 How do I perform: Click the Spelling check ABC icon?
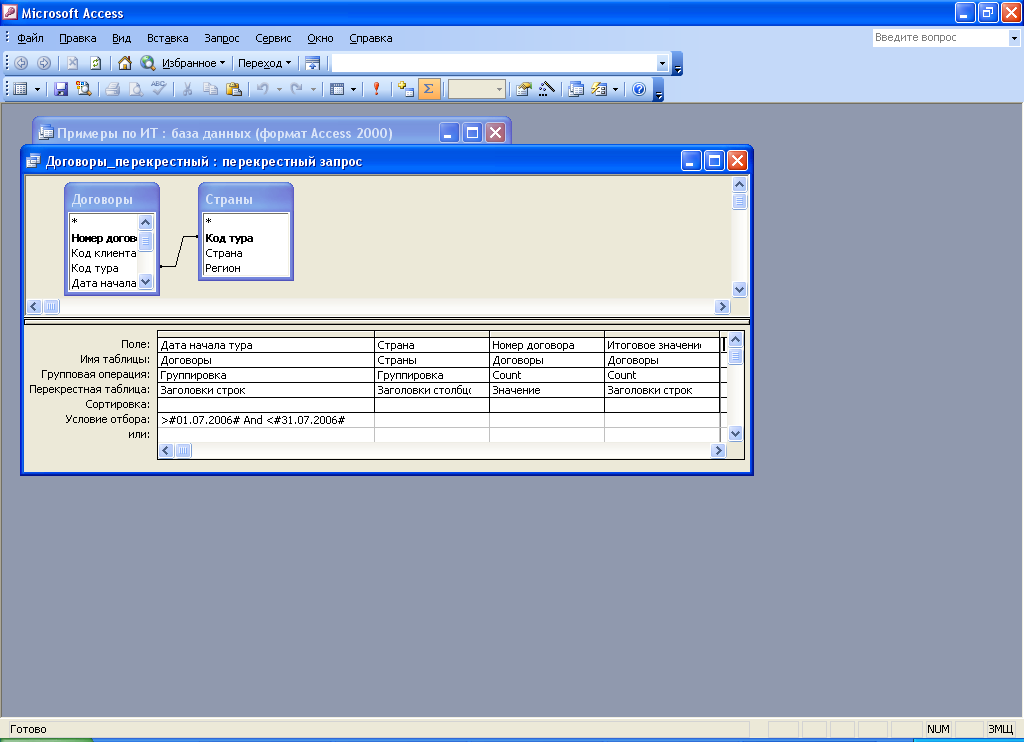click(x=158, y=89)
